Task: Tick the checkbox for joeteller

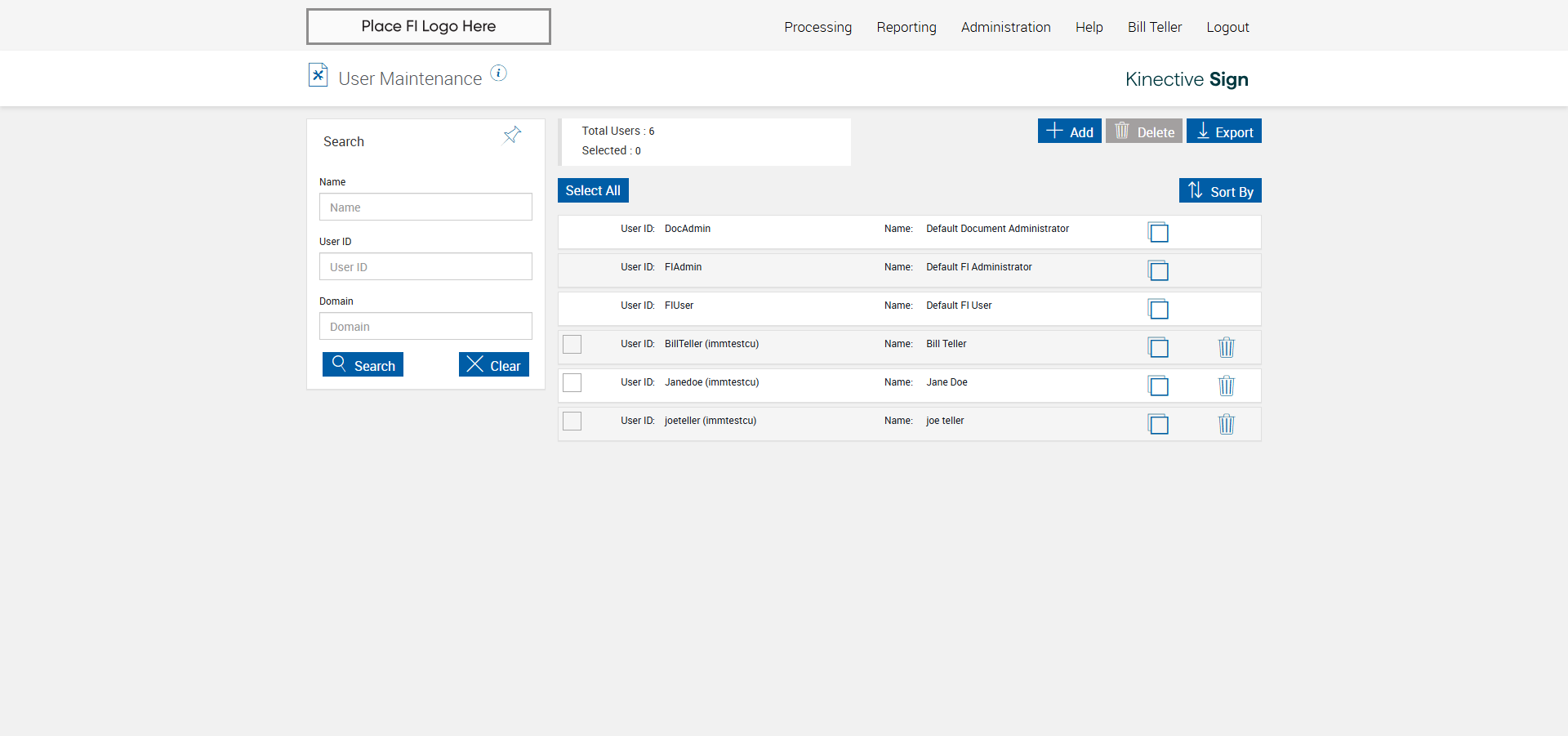Action: click(572, 421)
